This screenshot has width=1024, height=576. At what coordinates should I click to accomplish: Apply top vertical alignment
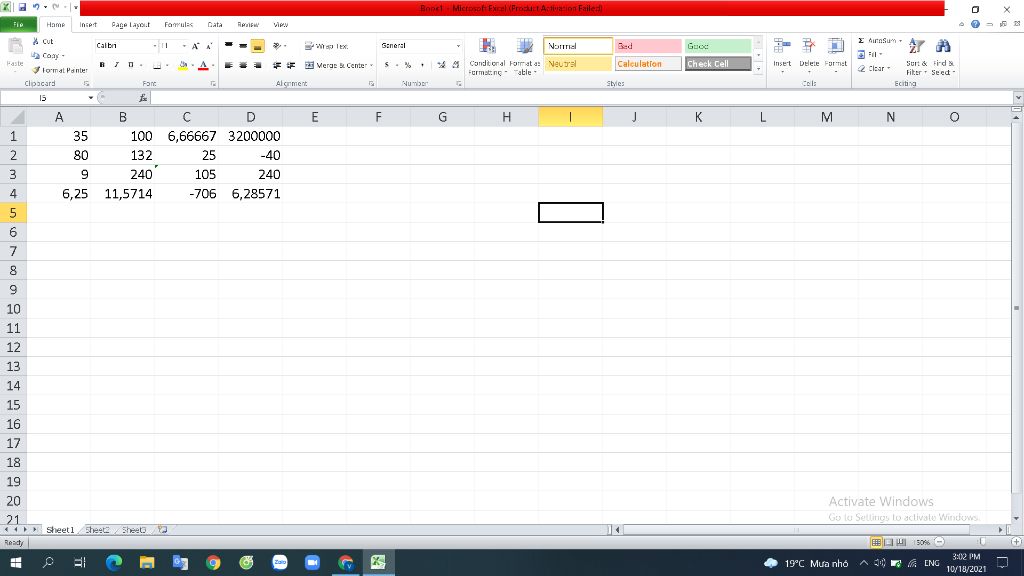click(x=229, y=46)
